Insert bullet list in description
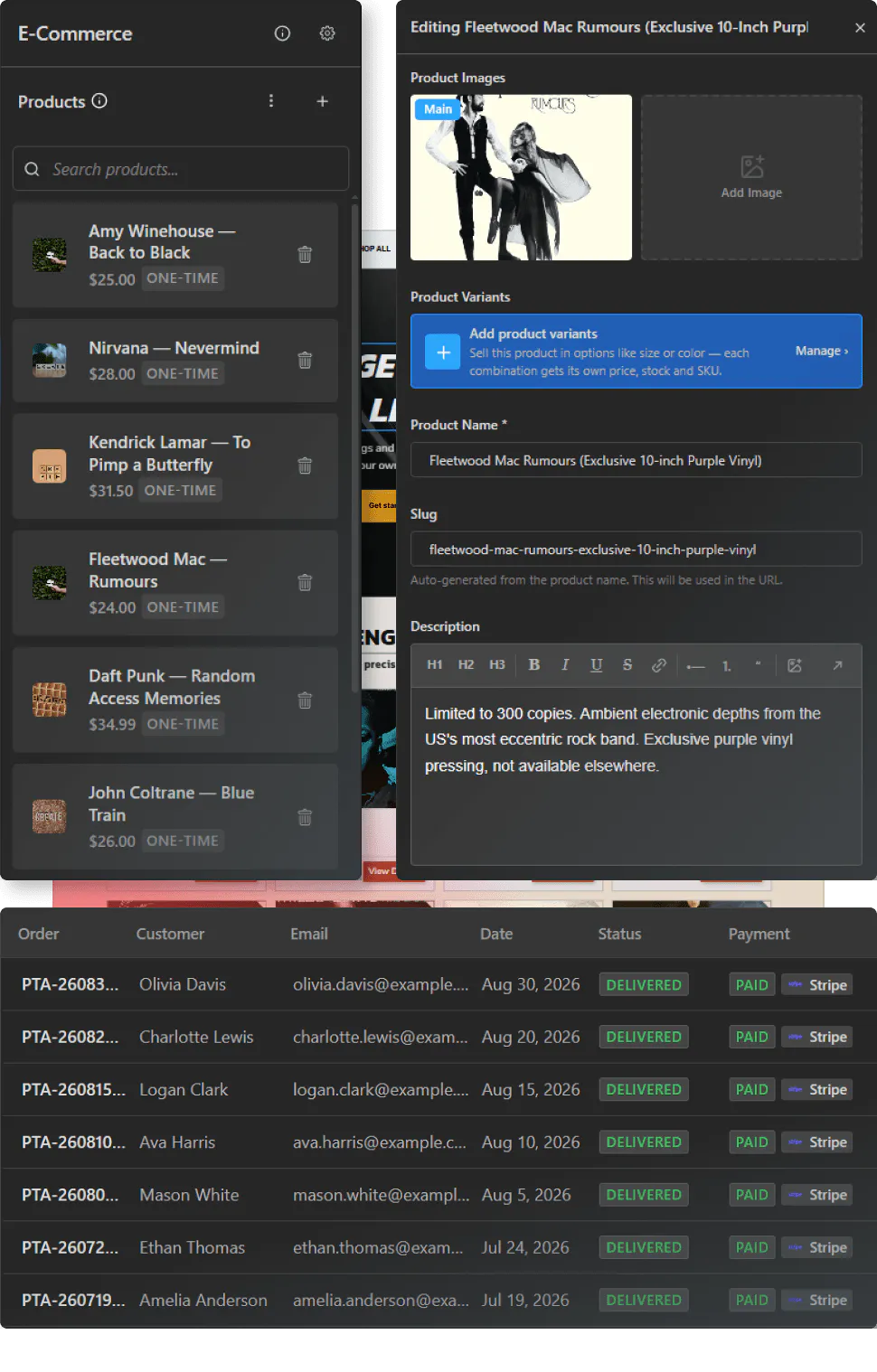The width and height of the screenshot is (877, 1372). pyautogui.click(x=695, y=665)
